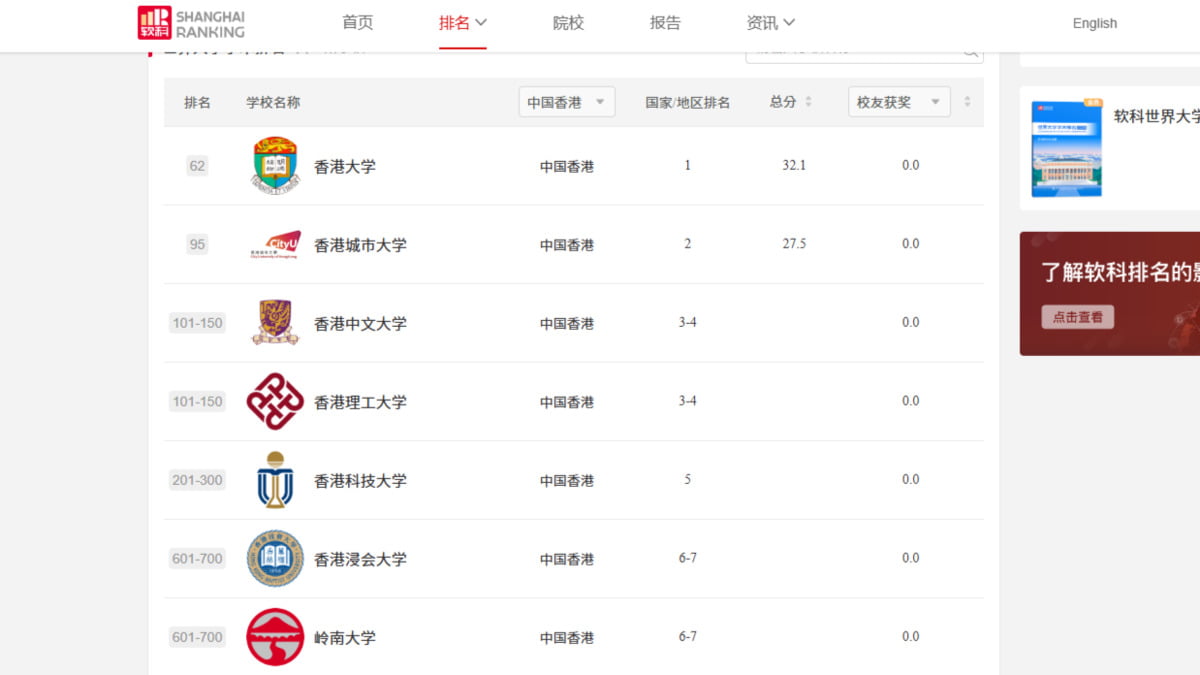
Task: Click the 国家/地区排名 column header
Action: point(688,102)
